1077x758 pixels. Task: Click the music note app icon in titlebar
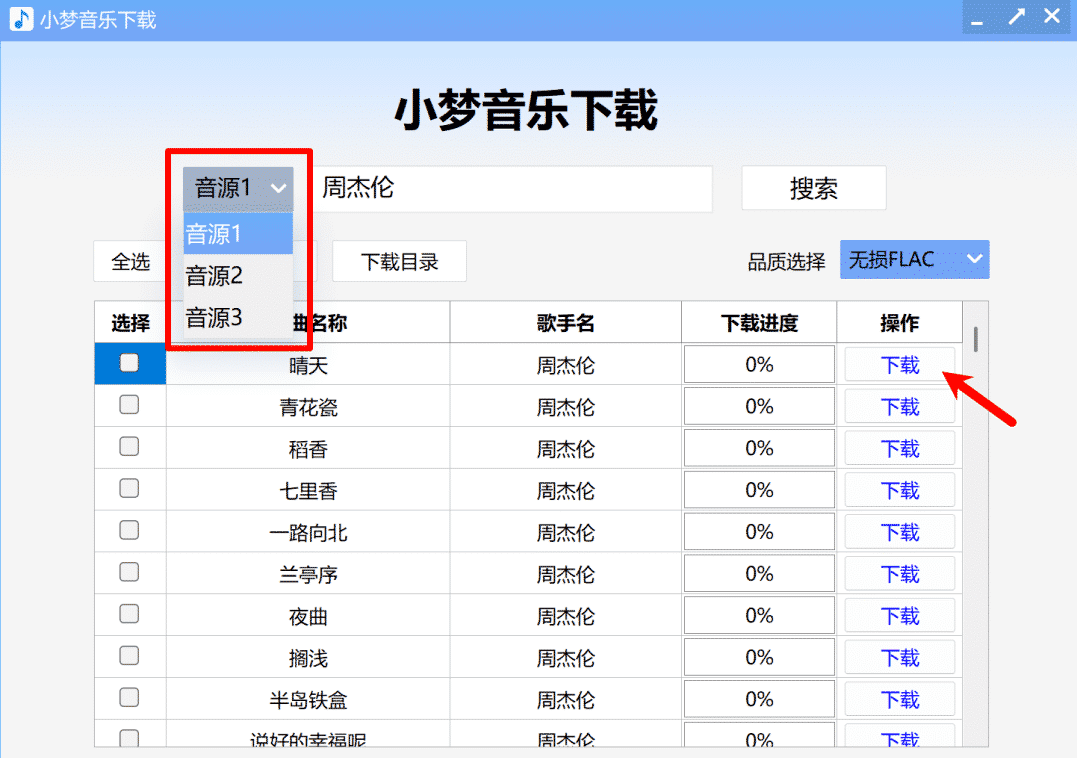pos(20,17)
